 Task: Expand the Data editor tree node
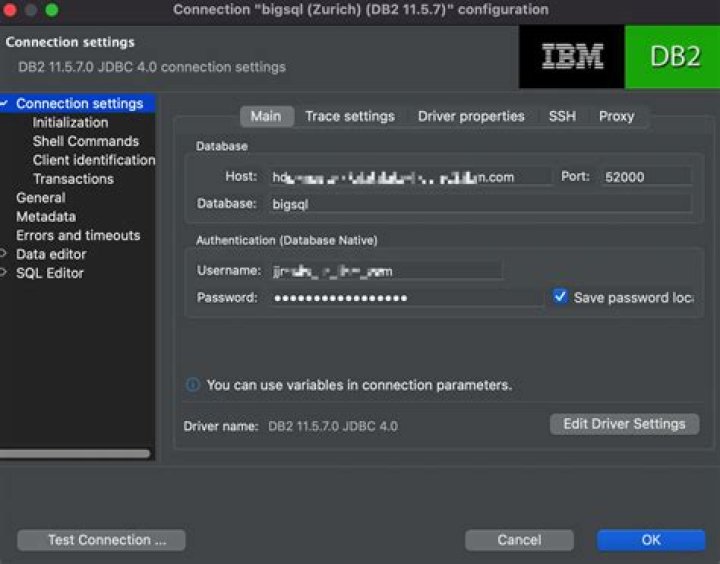[3, 254]
